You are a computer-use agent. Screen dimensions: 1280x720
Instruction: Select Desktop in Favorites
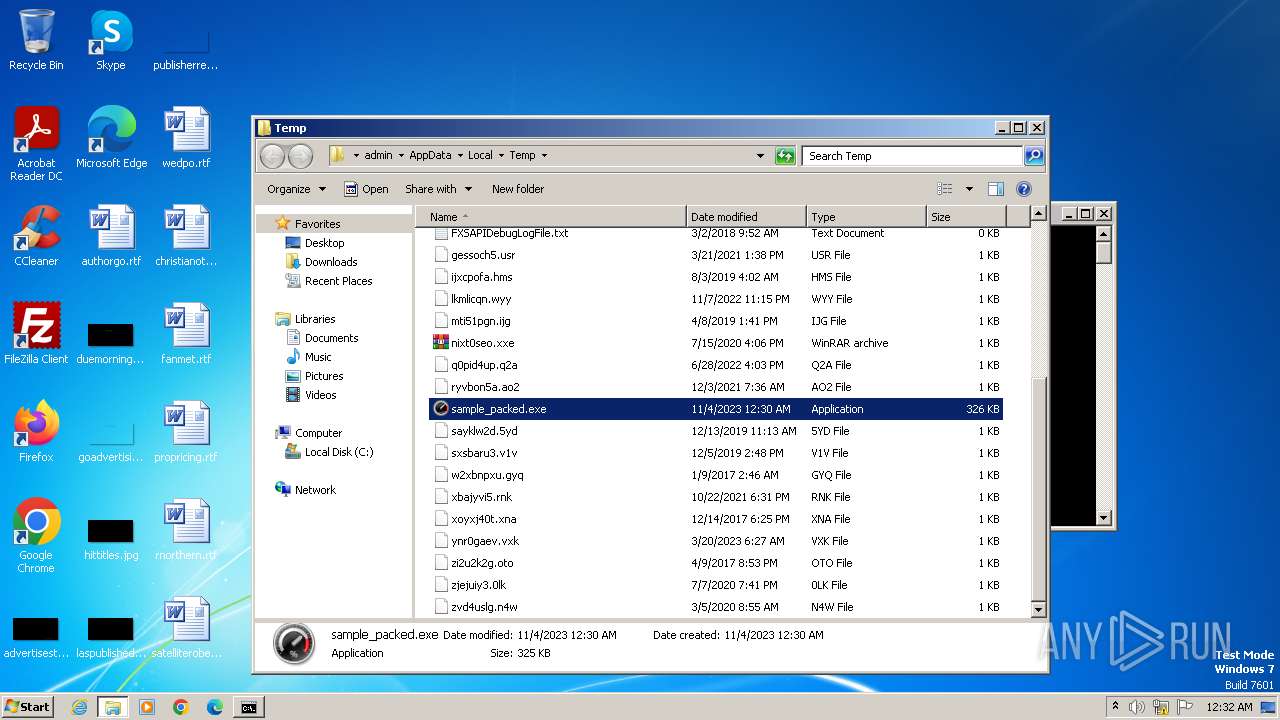coord(324,243)
